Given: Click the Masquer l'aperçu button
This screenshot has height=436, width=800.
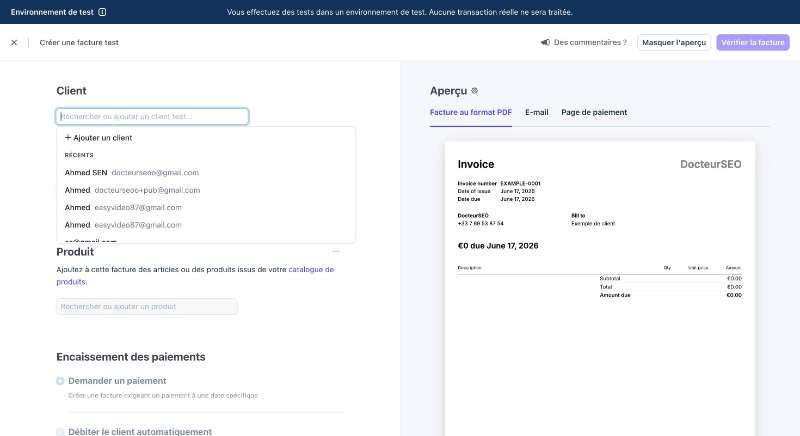Looking at the screenshot, I should pos(673,42).
